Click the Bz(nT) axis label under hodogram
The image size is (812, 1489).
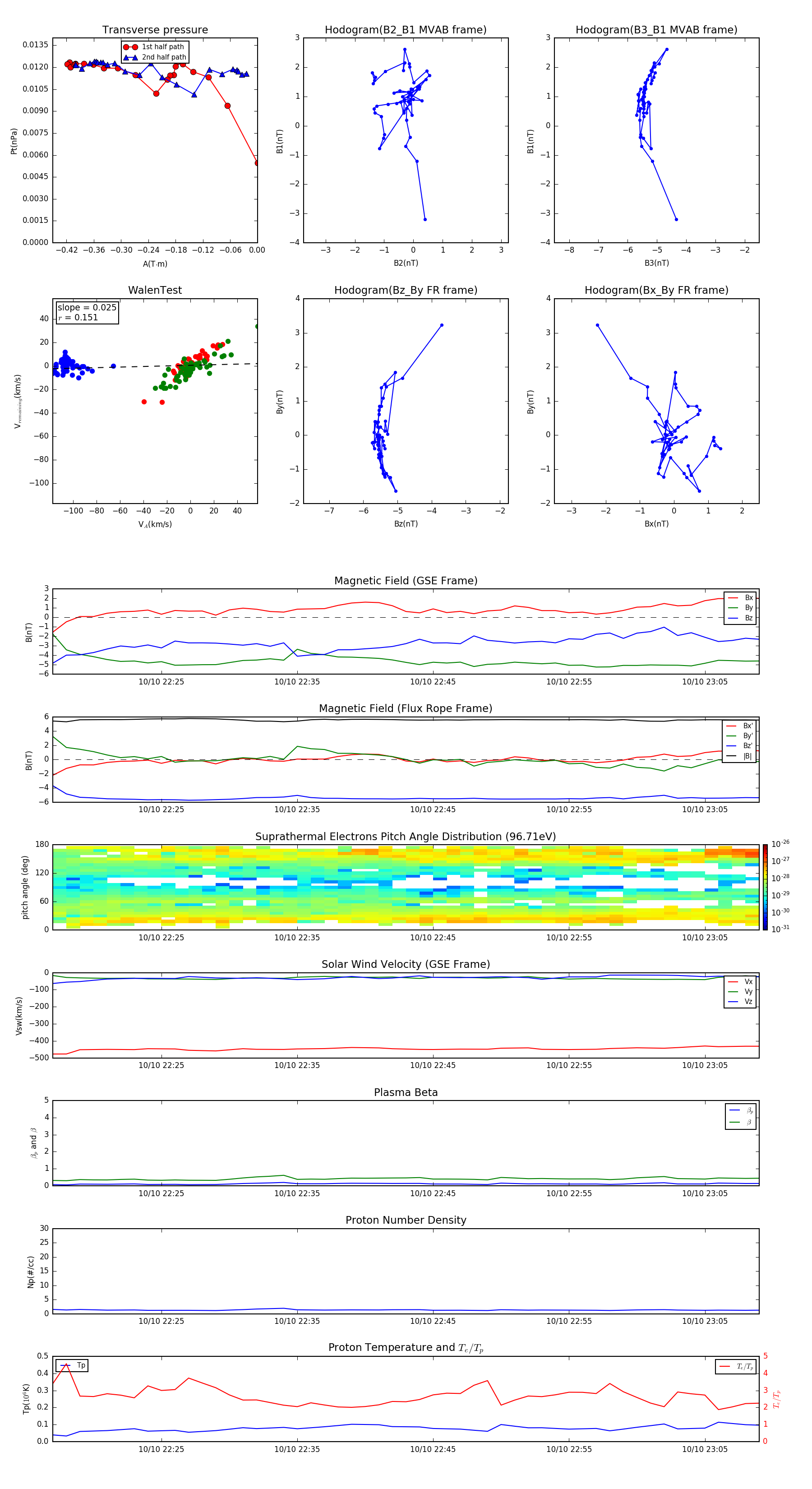tap(406, 524)
